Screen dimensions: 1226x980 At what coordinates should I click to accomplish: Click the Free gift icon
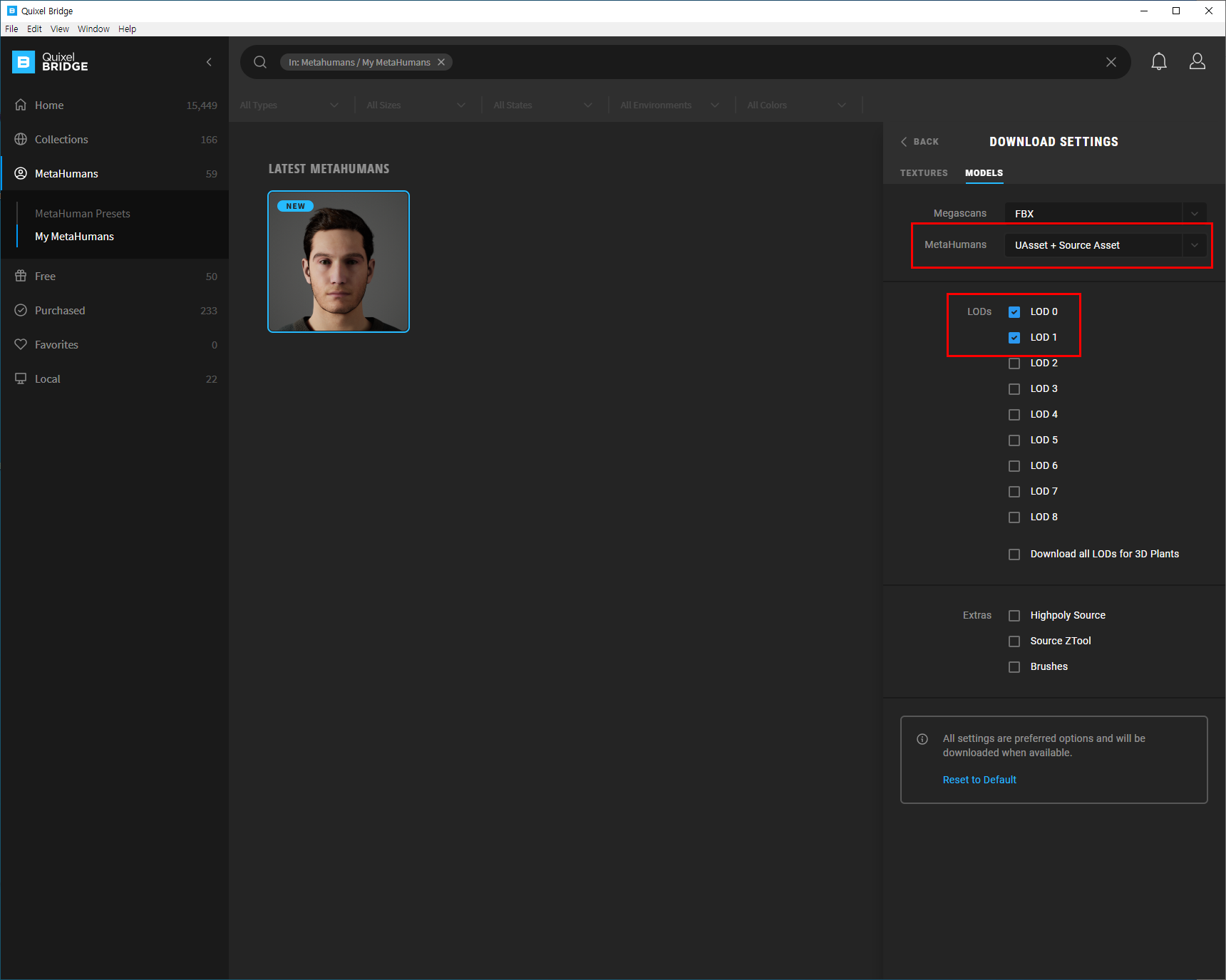pyautogui.click(x=21, y=276)
